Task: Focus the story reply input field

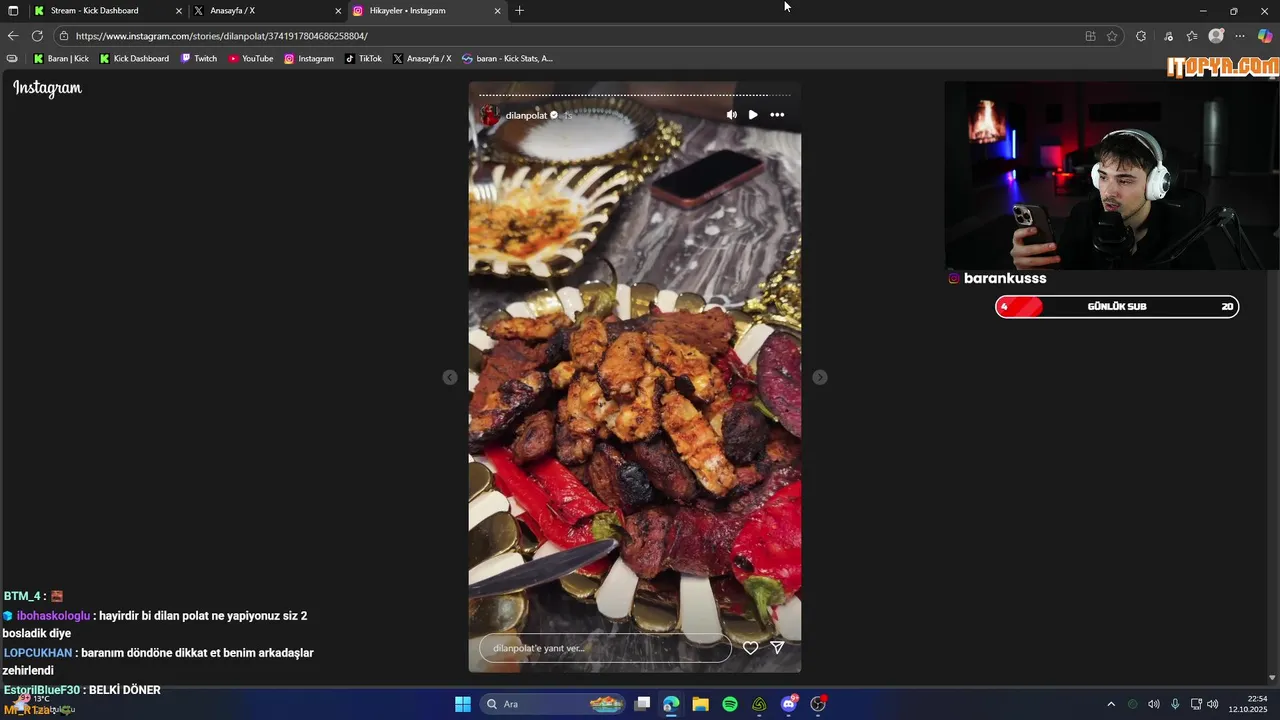Action: point(605,648)
